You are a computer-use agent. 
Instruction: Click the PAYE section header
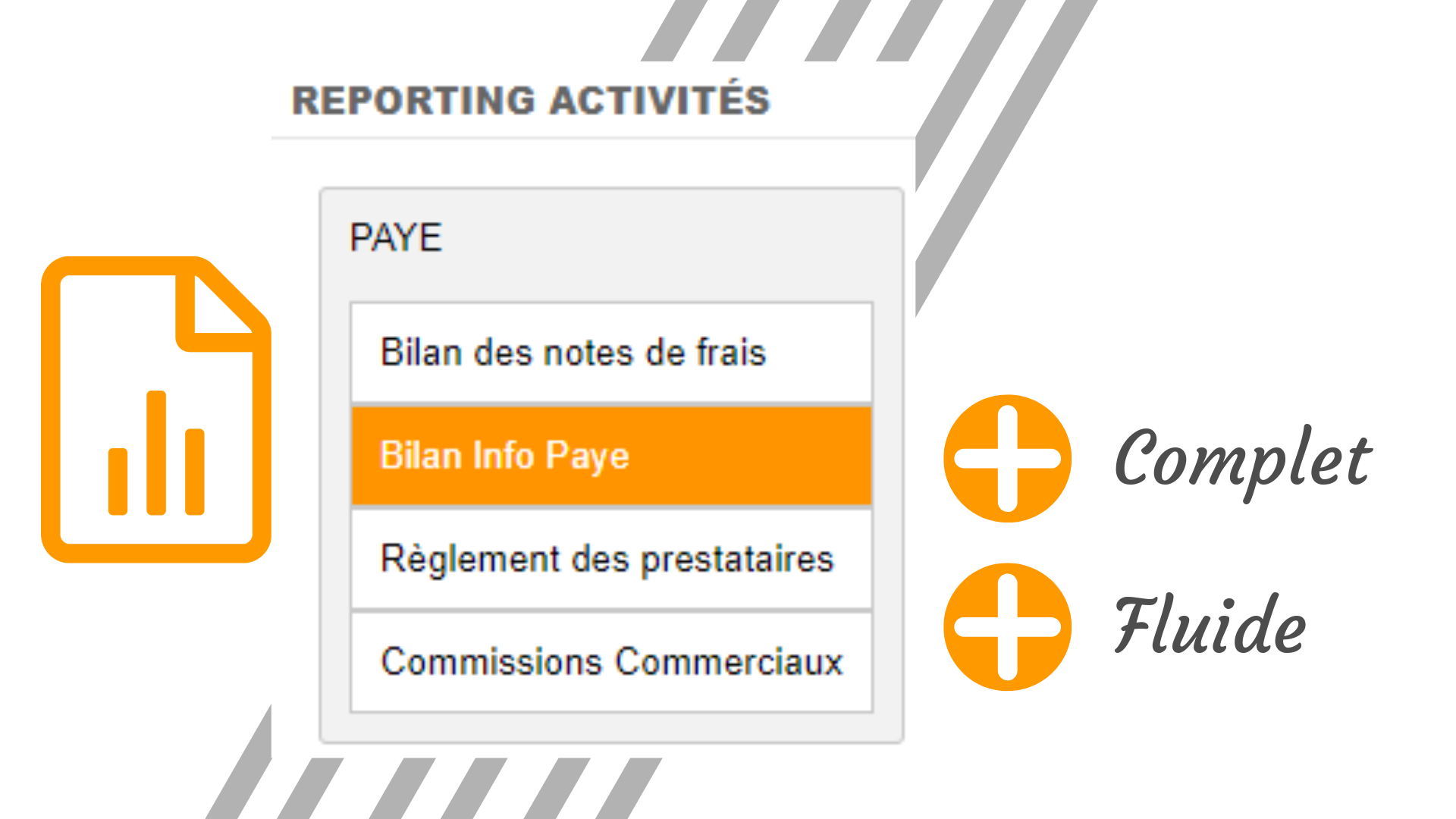click(x=396, y=238)
